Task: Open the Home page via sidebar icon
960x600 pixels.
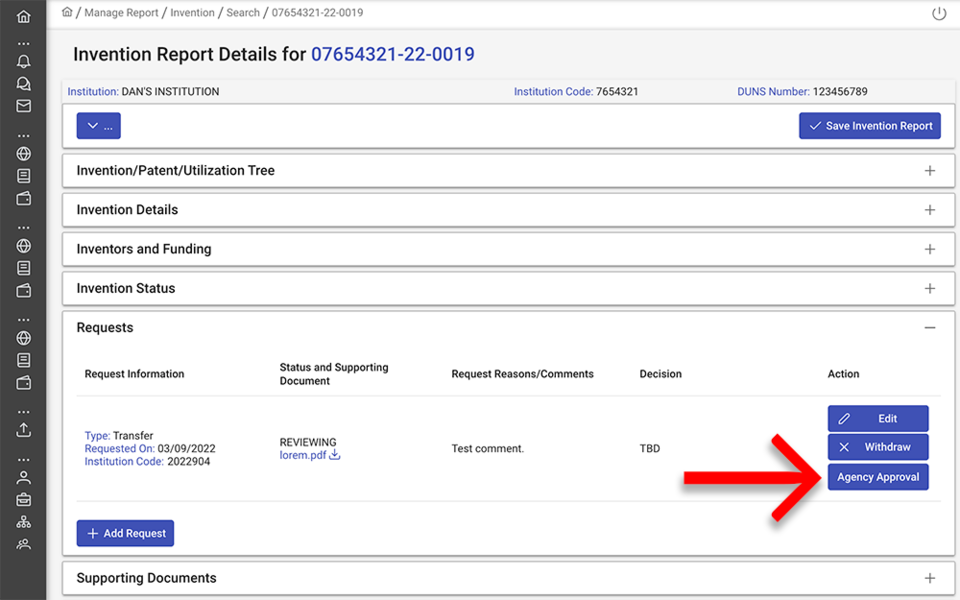Action: pos(24,16)
